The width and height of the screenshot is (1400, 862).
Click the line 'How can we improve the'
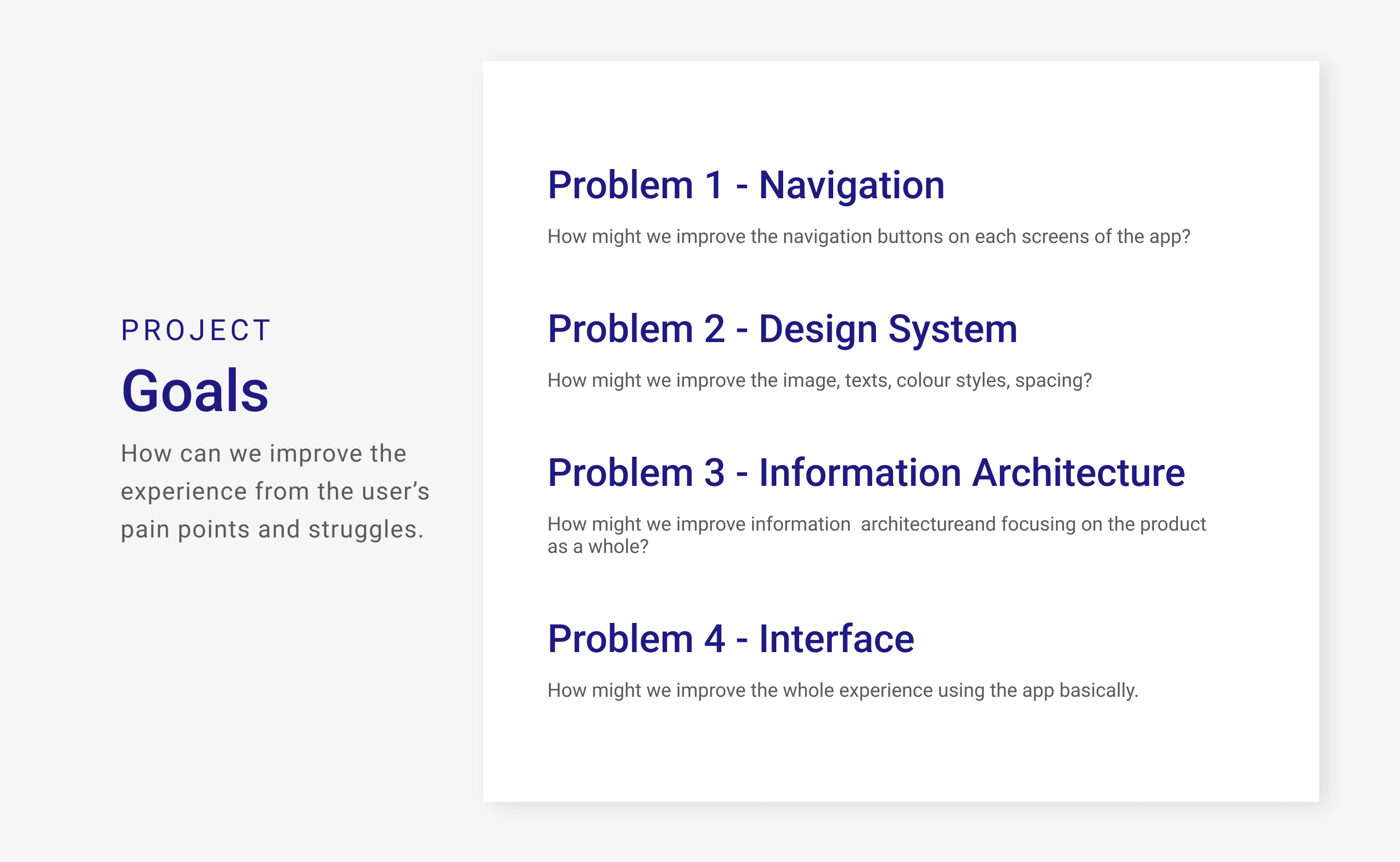click(x=263, y=454)
